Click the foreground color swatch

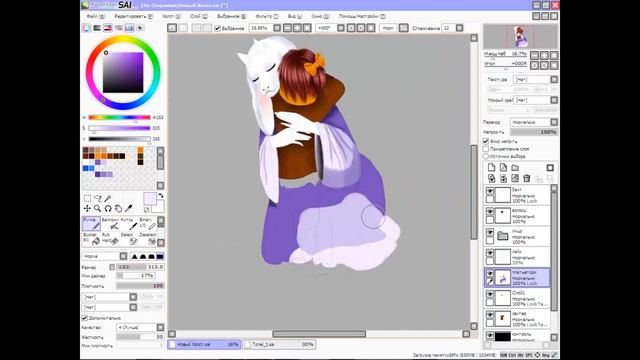point(150,199)
